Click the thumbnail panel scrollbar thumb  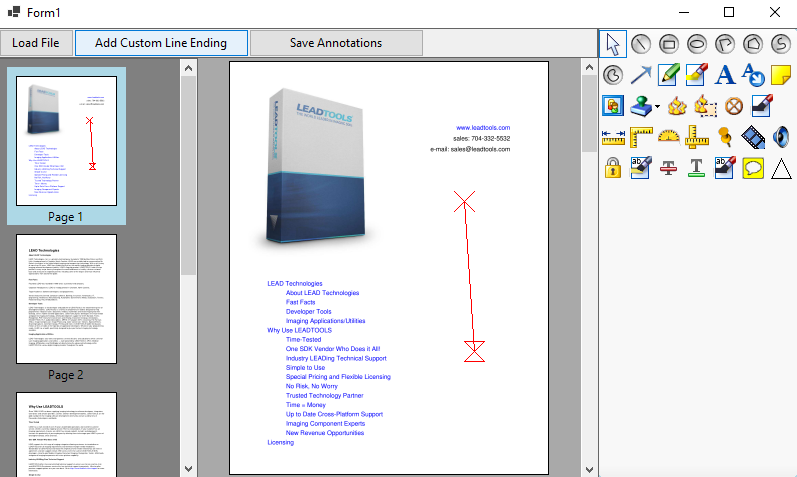tap(189, 176)
